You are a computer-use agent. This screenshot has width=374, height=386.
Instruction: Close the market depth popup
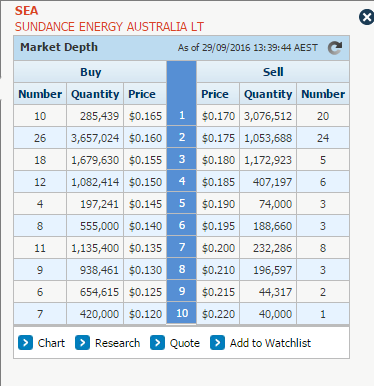366,17
